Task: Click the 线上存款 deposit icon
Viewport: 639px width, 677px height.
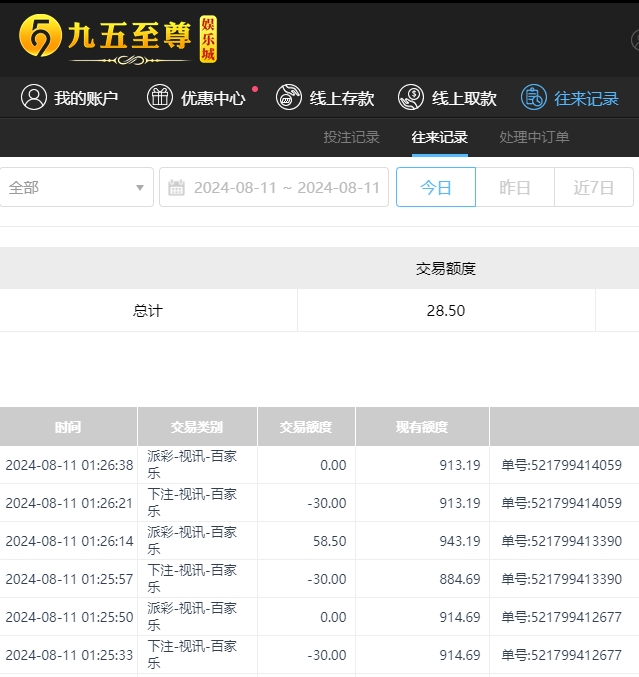Action: click(x=289, y=98)
